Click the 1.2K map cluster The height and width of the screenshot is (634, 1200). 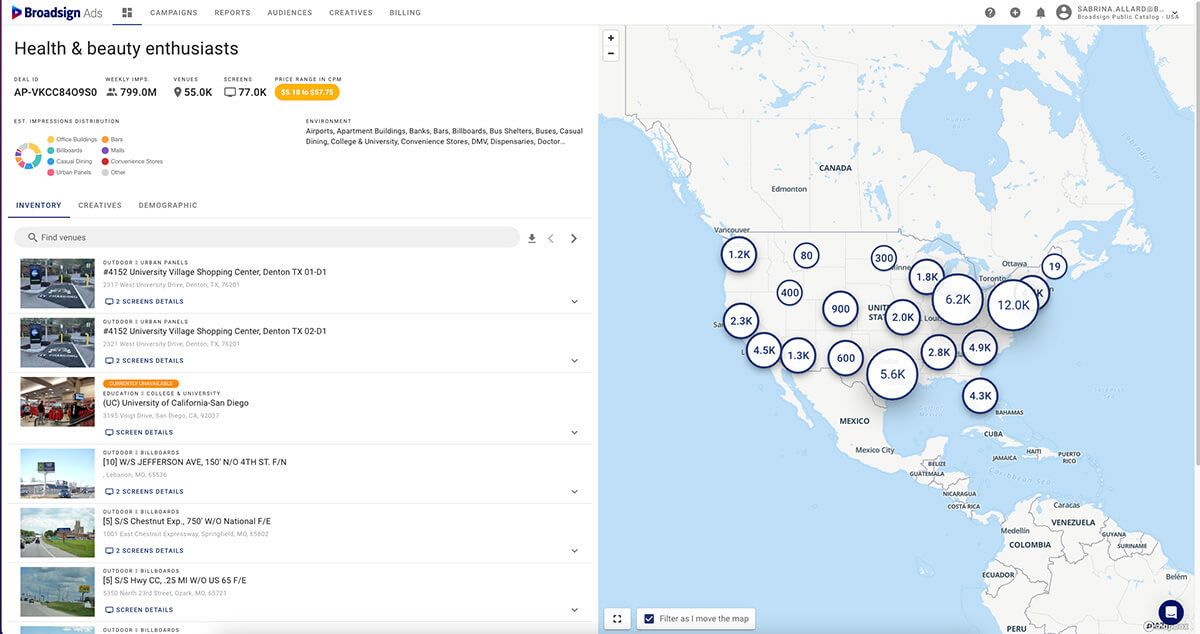click(739, 255)
